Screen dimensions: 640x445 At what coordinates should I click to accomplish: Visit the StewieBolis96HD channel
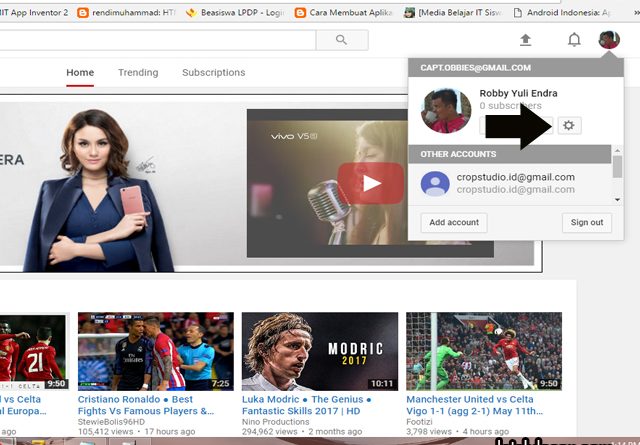111,422
